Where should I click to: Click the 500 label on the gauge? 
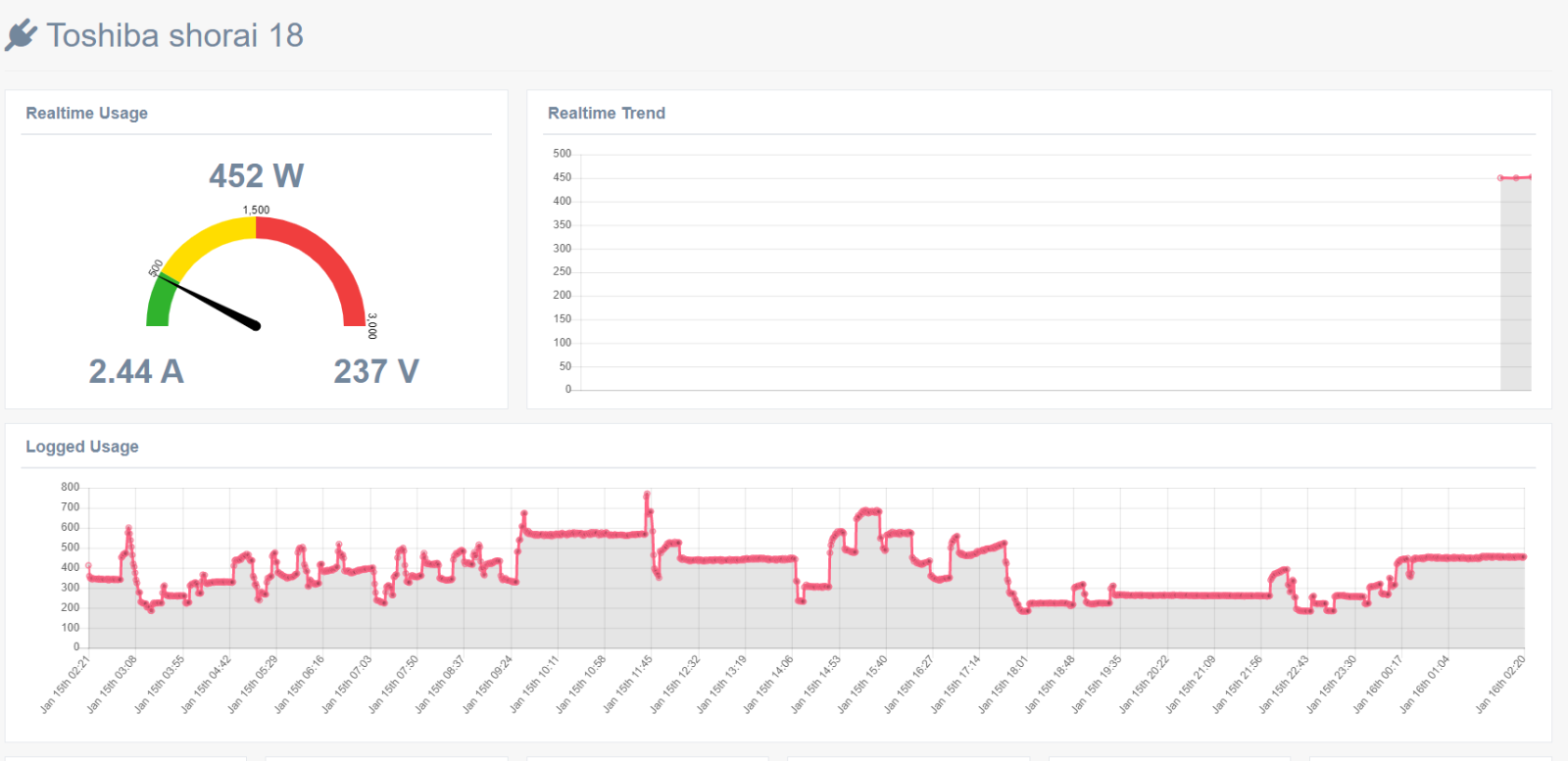(155, 268)
